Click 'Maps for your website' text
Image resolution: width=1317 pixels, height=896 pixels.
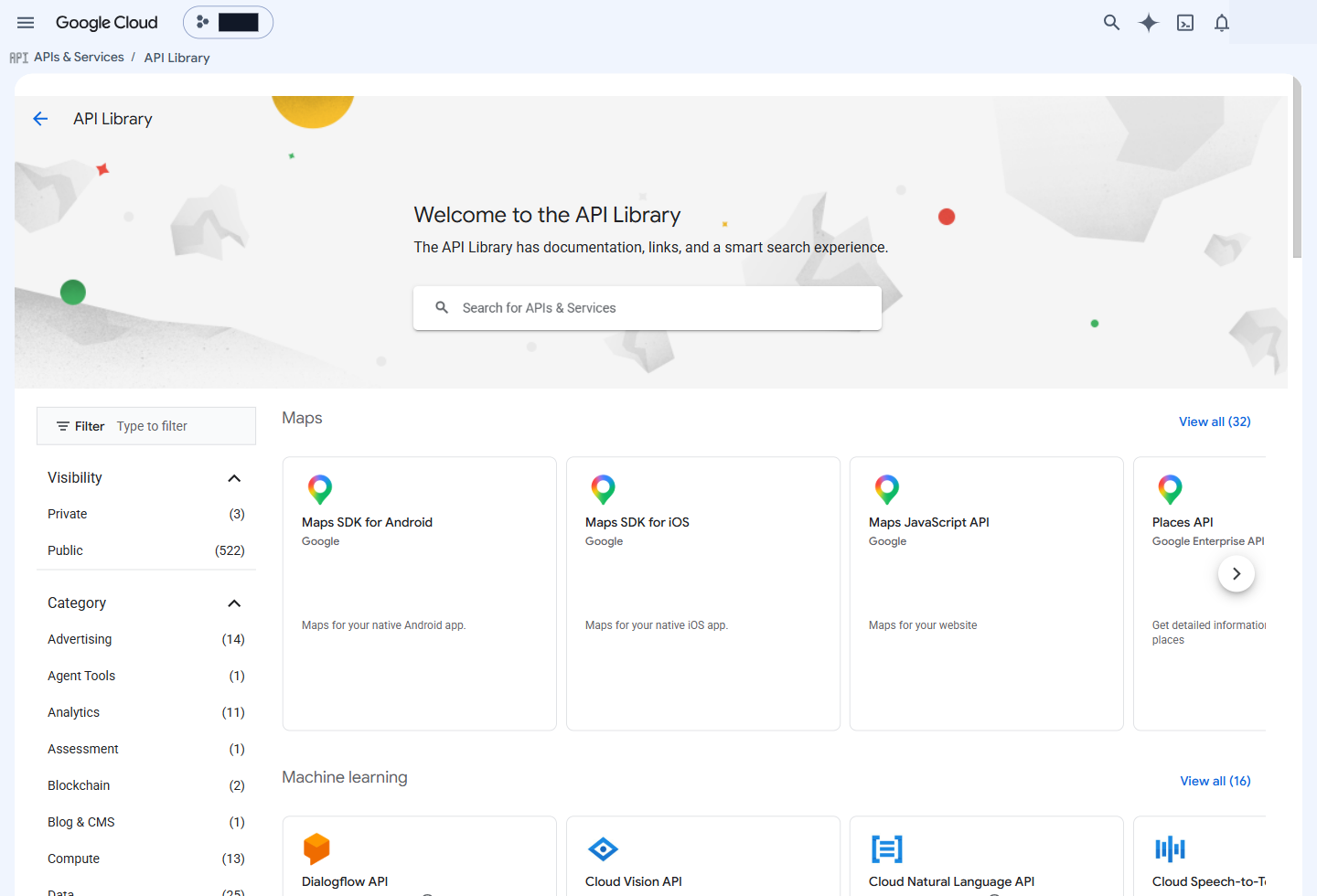pyautogui.click(x=923, y=625)
